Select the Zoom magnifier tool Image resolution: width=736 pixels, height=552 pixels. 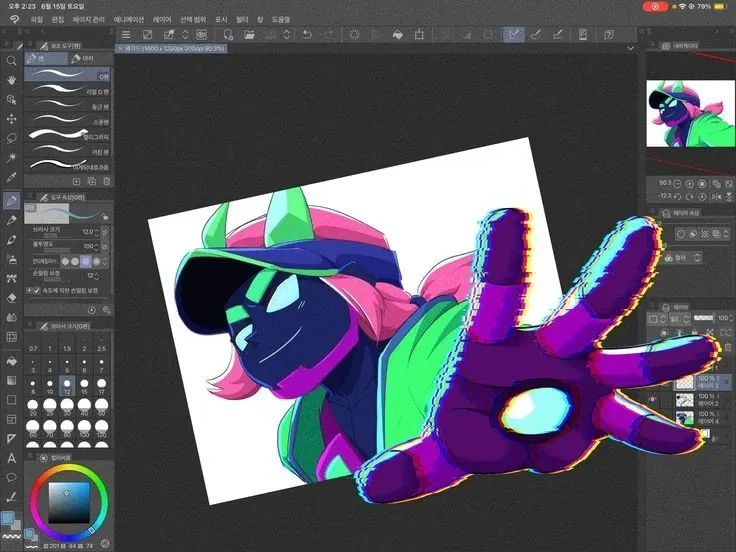11,61
